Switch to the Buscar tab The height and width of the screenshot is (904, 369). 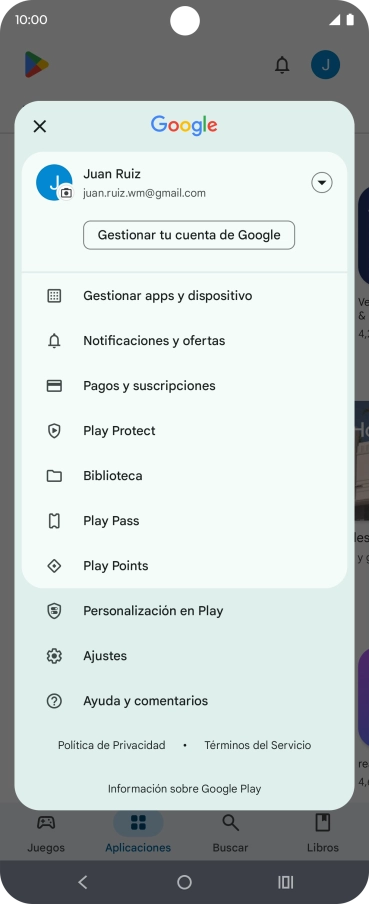pyautogui.click(x=231, y=833)
